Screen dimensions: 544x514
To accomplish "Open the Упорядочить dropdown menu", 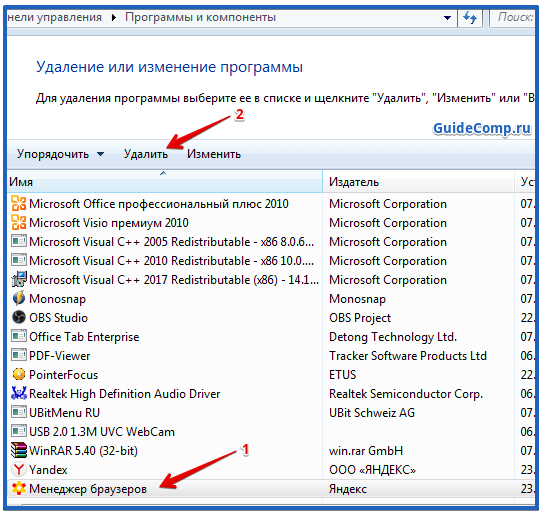I will [60, 154].
